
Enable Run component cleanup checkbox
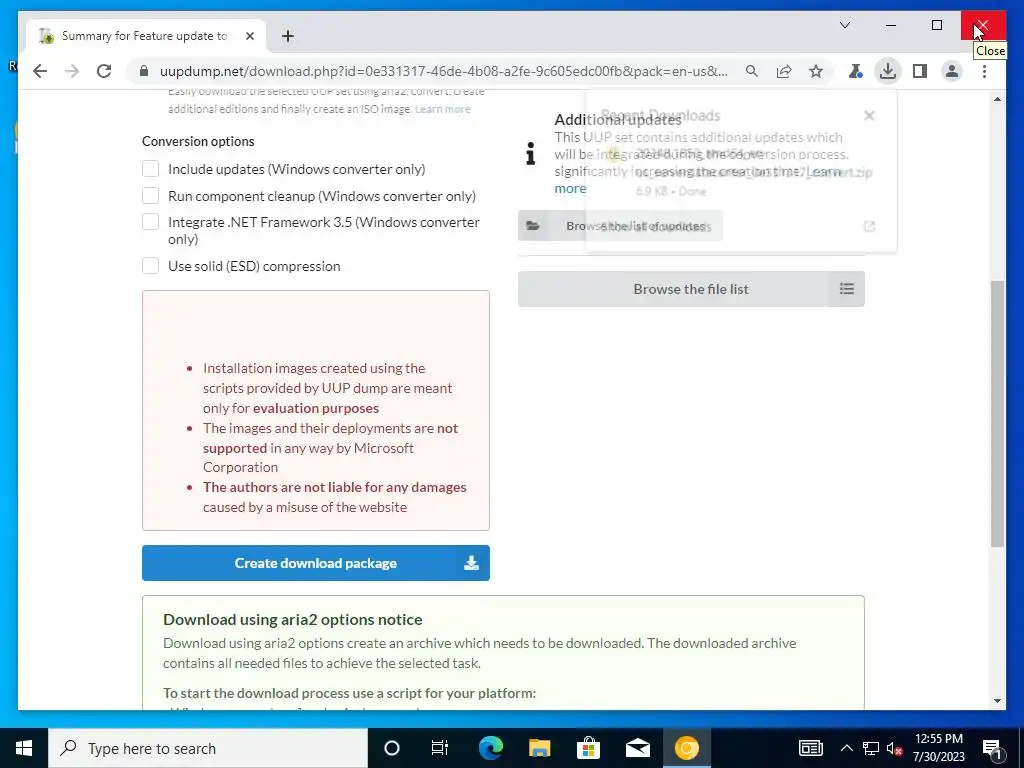pos(150,196)
